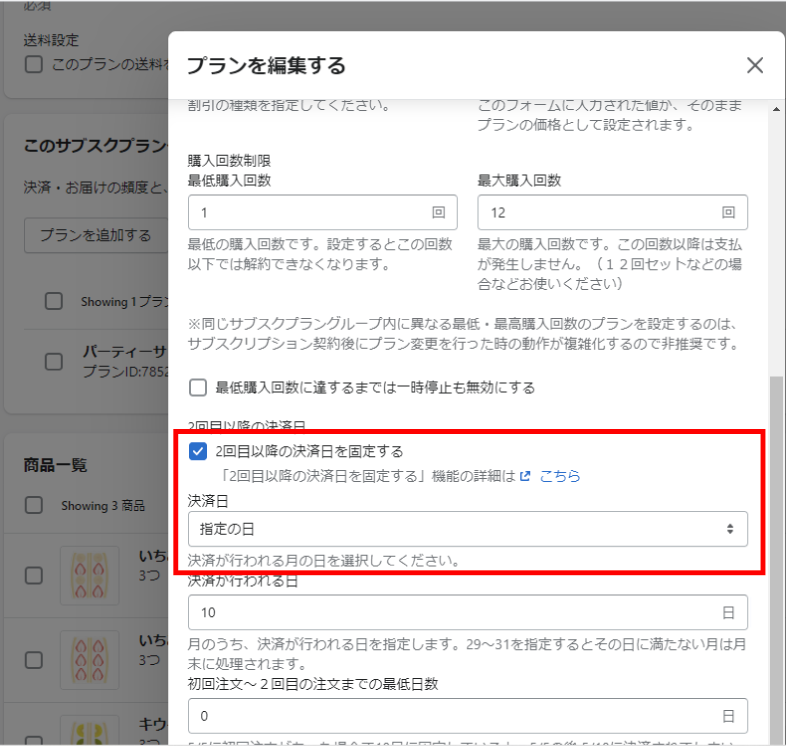Viewport: 786px width, 746px height.
Task: Click the modal vertical scrollbar thumb
Action: (x=776, y=560)
